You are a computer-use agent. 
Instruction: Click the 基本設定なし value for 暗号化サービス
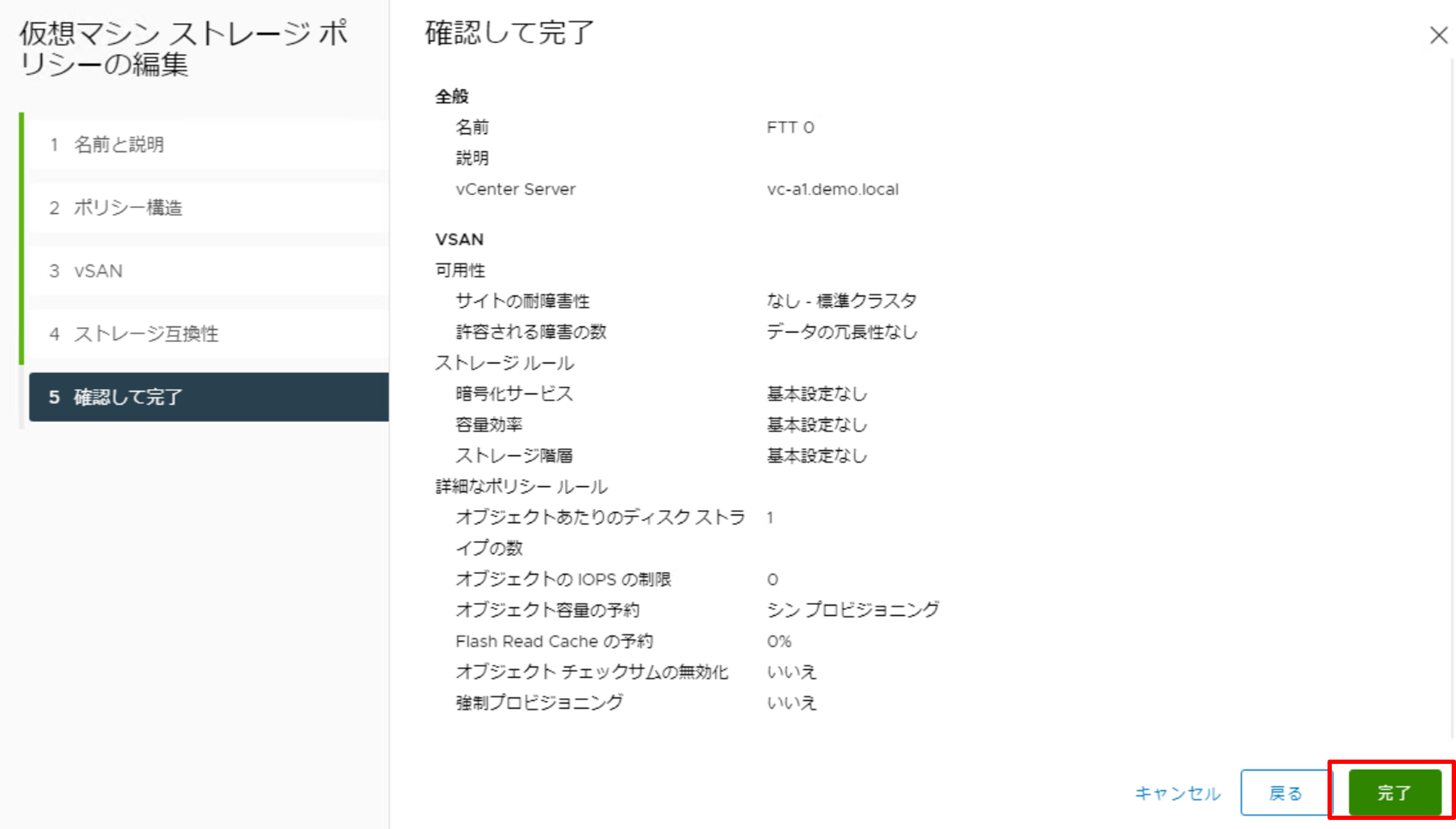pos(817,394)
